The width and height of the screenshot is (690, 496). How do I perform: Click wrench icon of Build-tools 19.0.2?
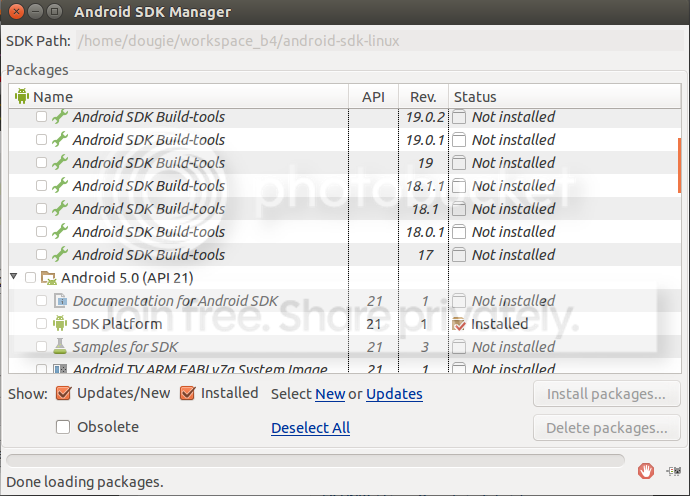point(60,117)
